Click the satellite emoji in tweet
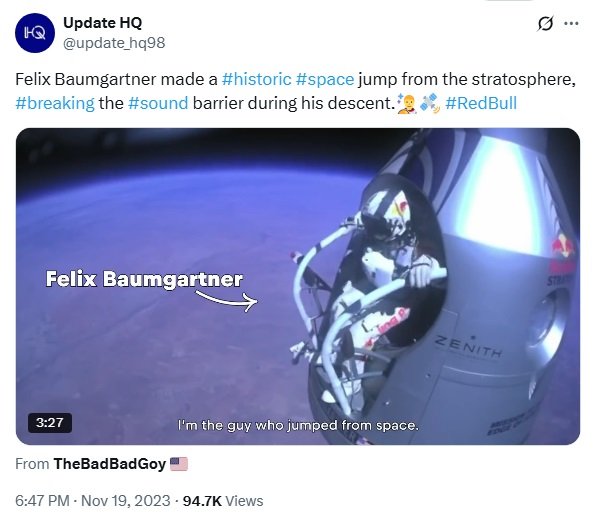 [x=430, y=104]
